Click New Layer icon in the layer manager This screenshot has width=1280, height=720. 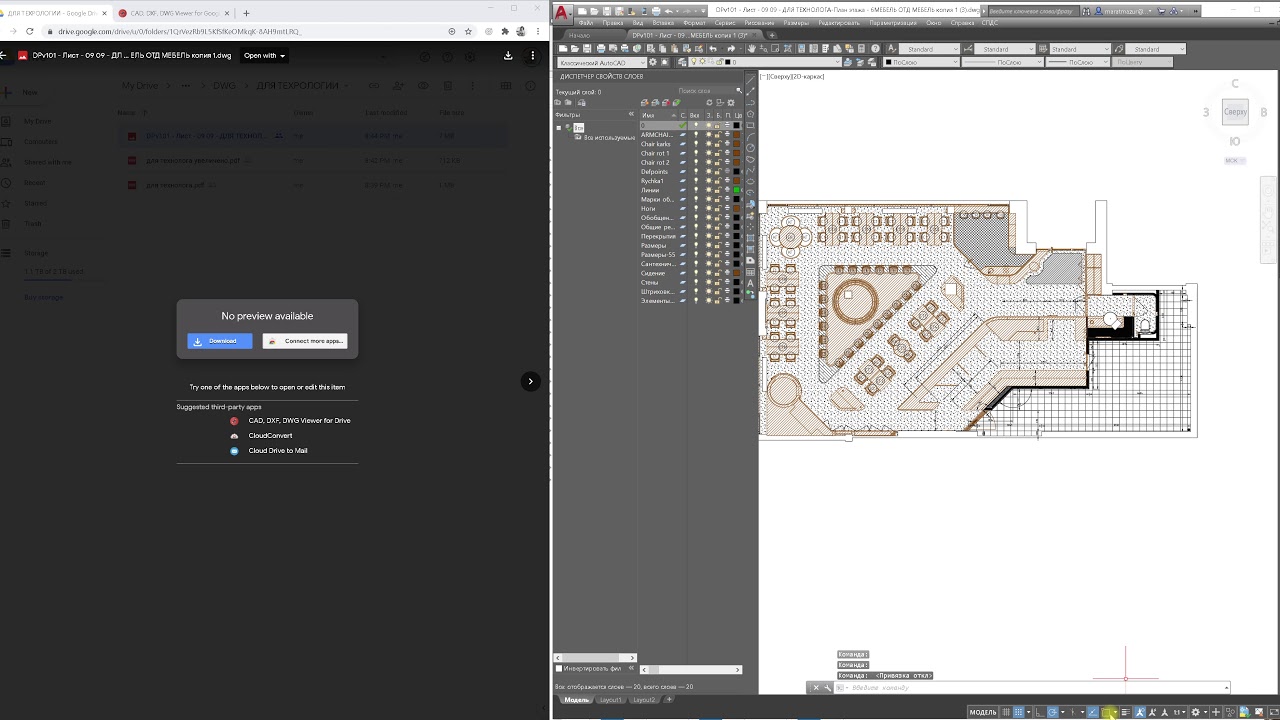pos(646,103)
